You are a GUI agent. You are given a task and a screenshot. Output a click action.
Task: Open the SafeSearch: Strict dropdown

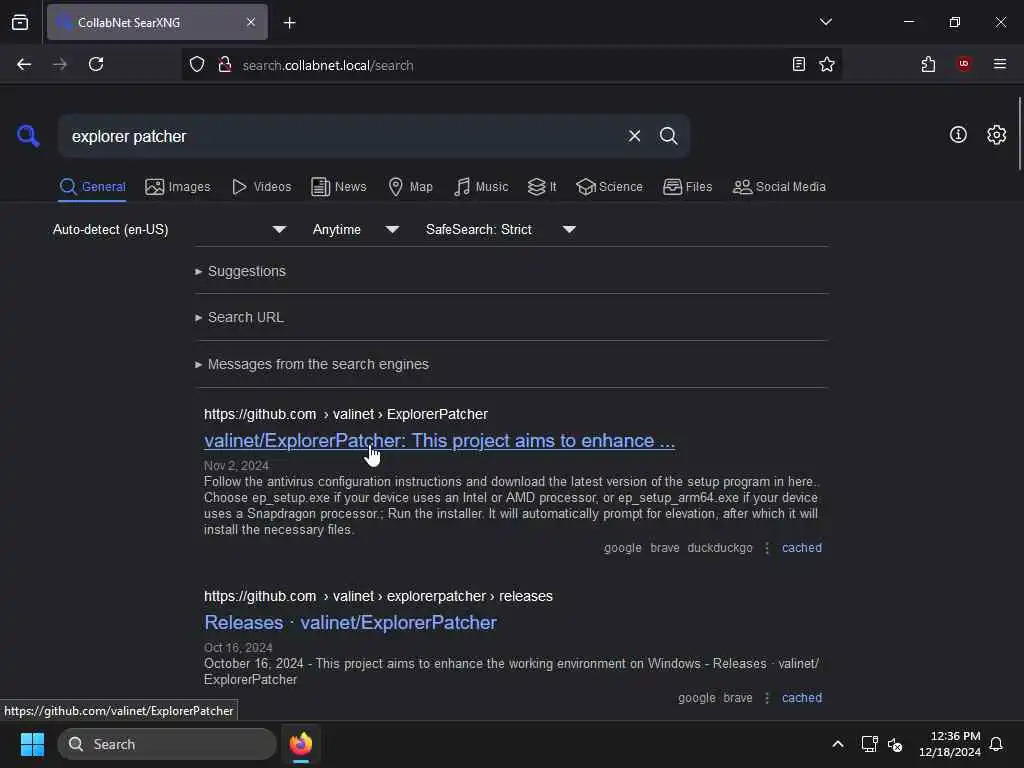point(500,229)
